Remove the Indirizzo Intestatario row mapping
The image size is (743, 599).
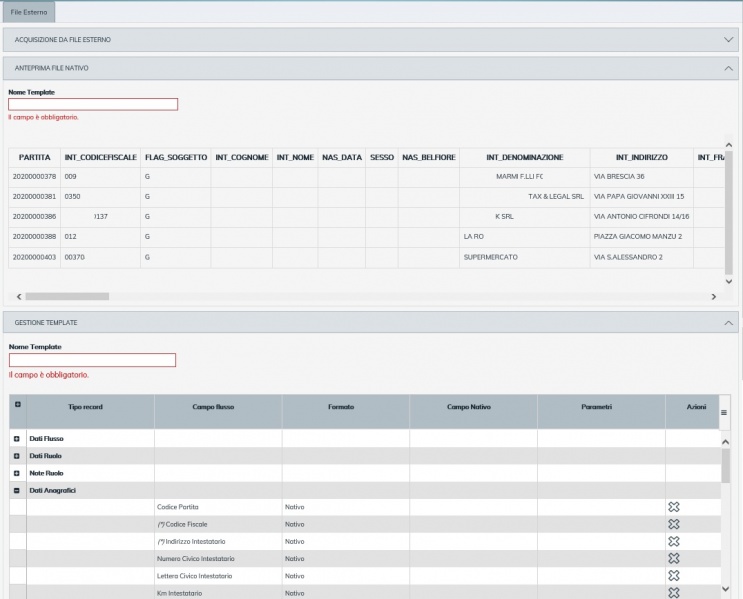click(673, 541)
